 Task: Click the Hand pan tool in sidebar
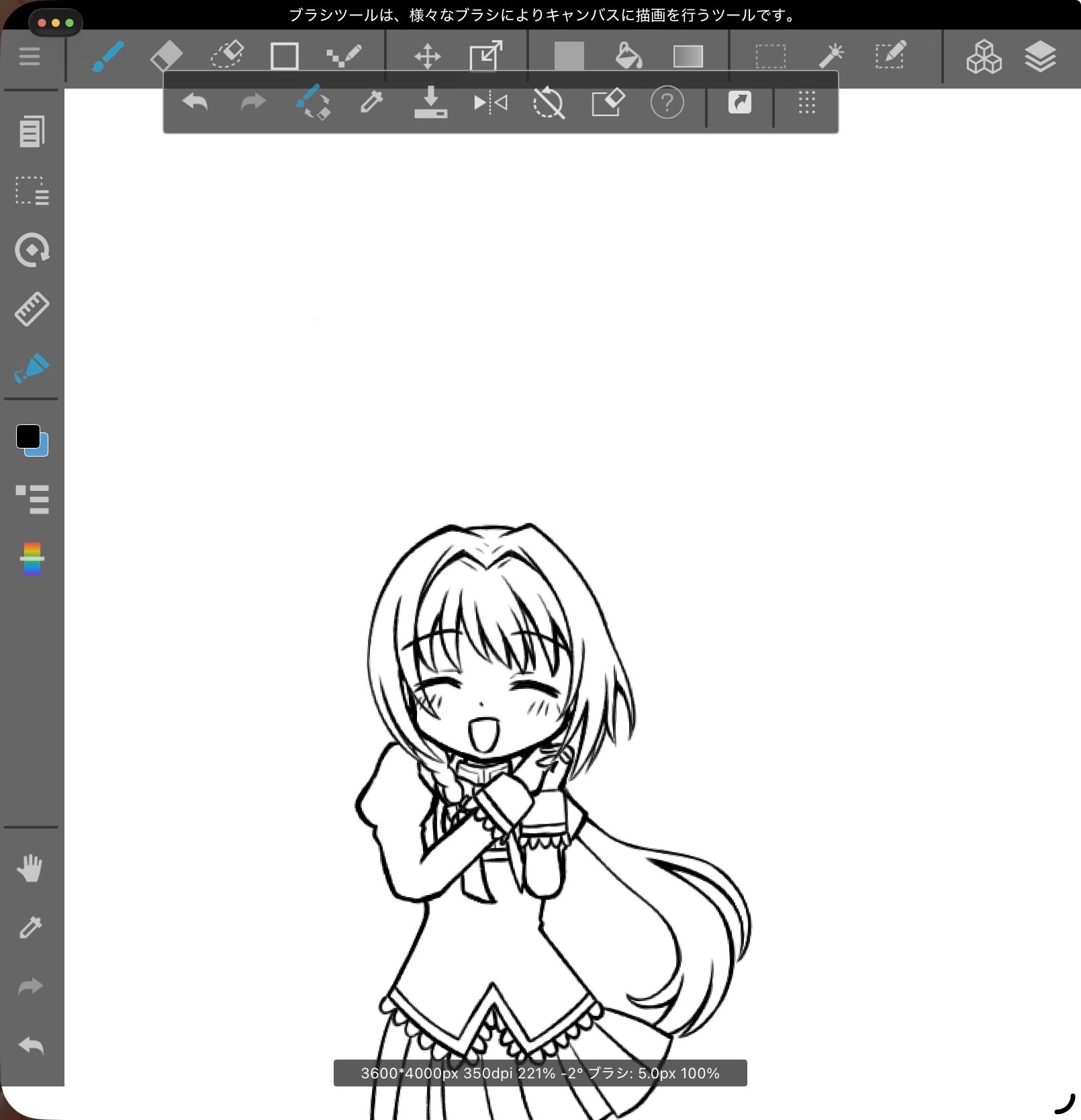pyautogui.click(x=30, y=868)
